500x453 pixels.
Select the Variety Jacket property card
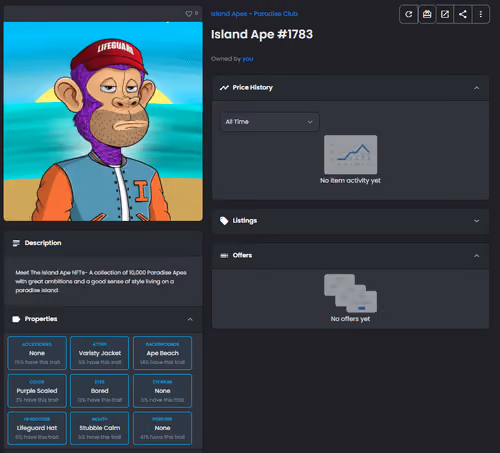click(100, 353)
